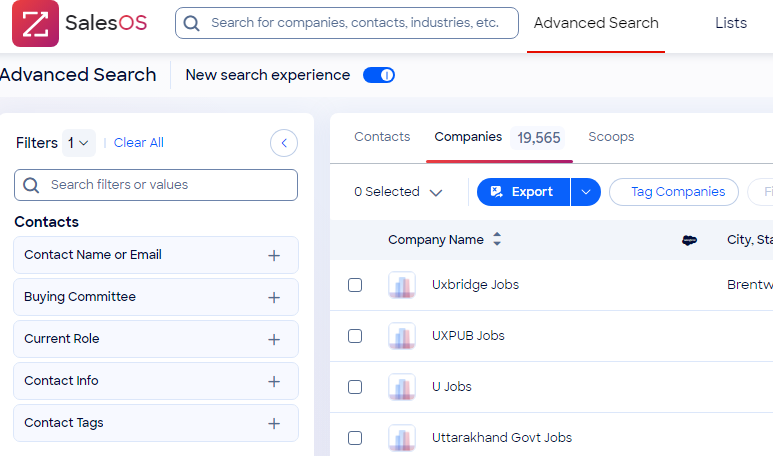Open the Filters count dropdown

pos(79,143)
